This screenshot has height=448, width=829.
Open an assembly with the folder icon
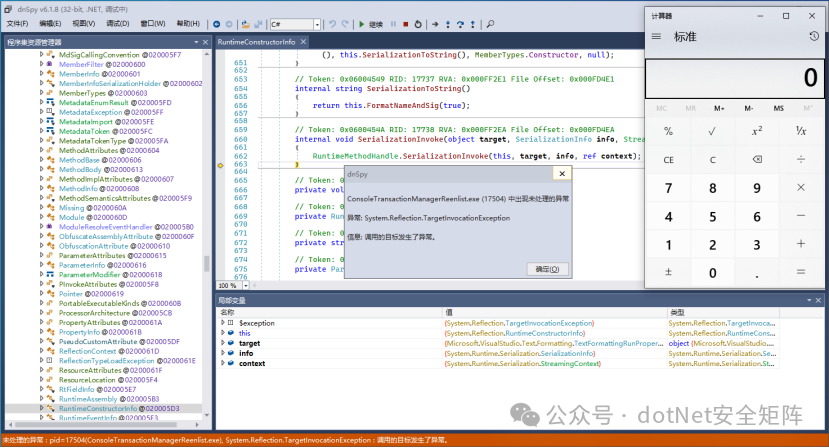(x=246, y=24)
